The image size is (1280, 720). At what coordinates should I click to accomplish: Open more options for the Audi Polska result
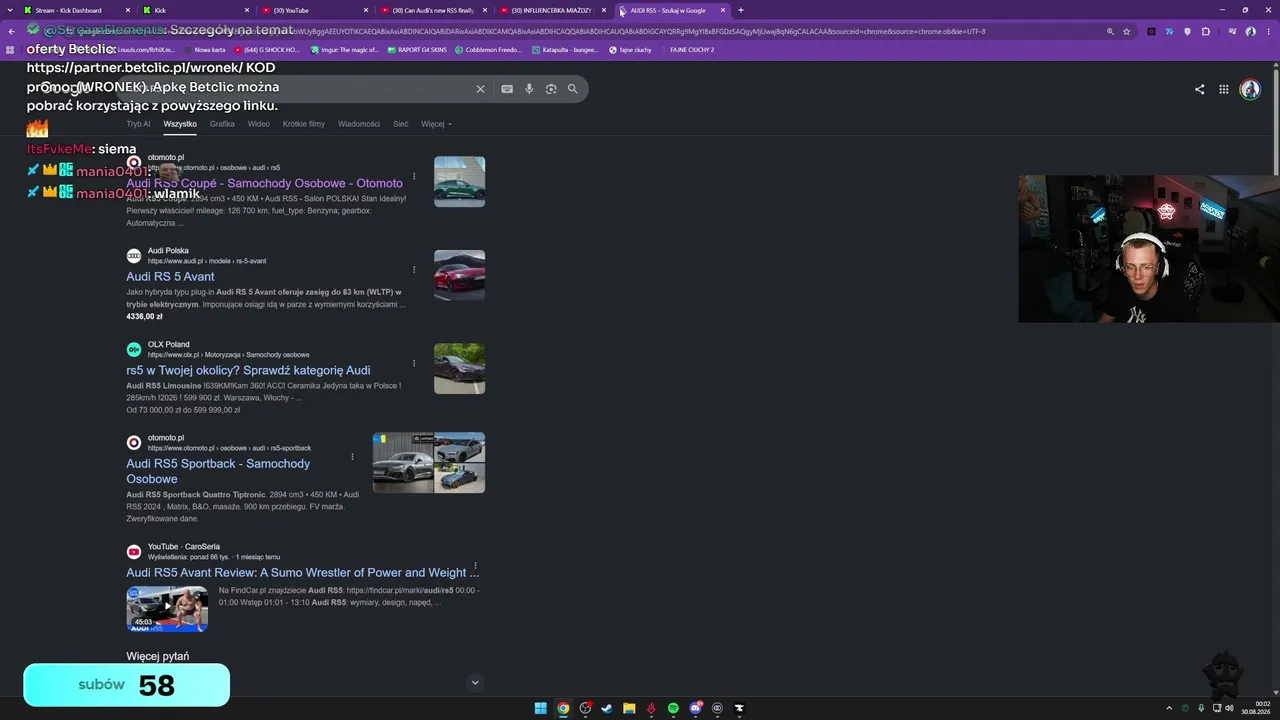click(414, 269)
